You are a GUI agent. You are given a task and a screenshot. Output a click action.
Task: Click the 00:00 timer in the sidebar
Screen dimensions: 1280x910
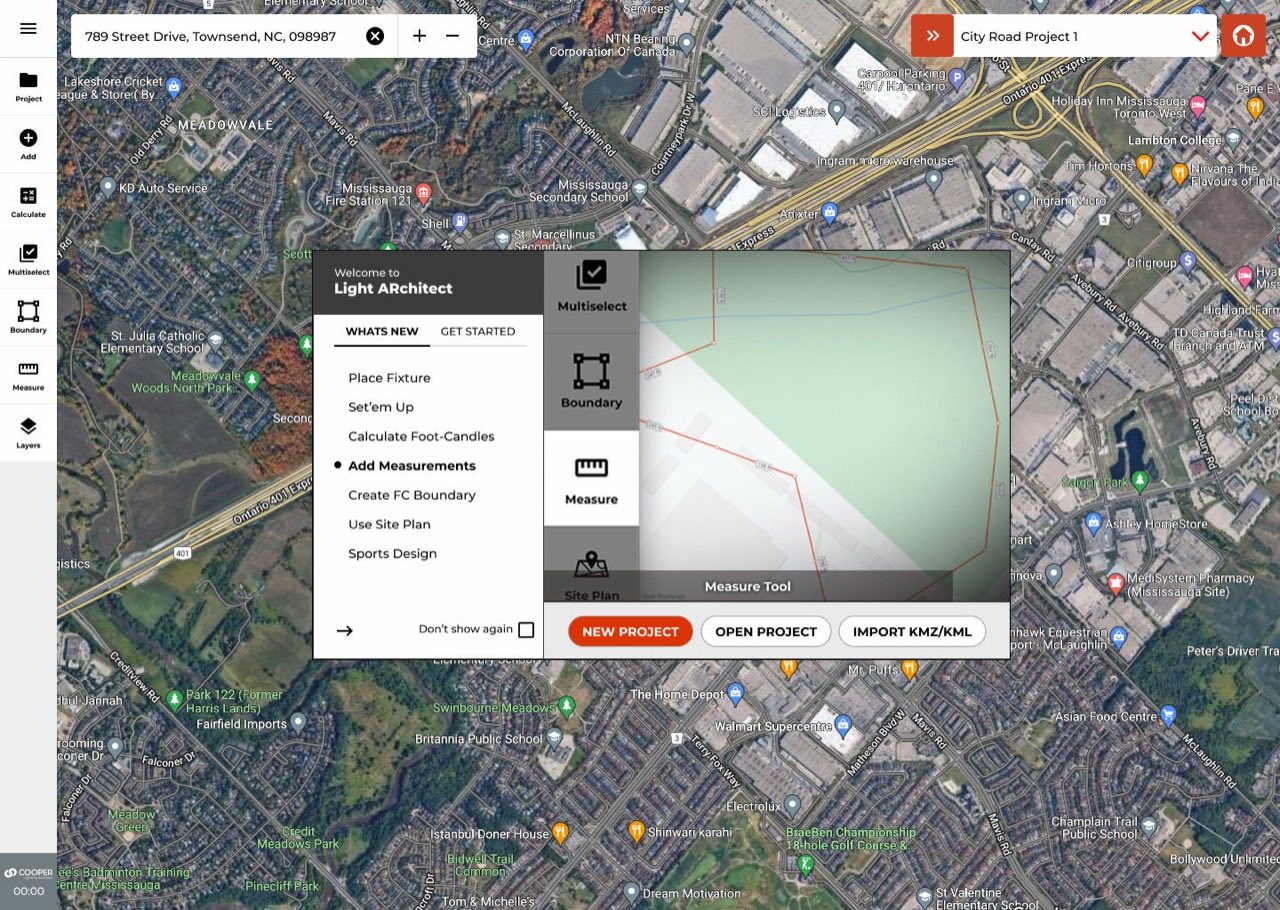(x=28, y=891)
